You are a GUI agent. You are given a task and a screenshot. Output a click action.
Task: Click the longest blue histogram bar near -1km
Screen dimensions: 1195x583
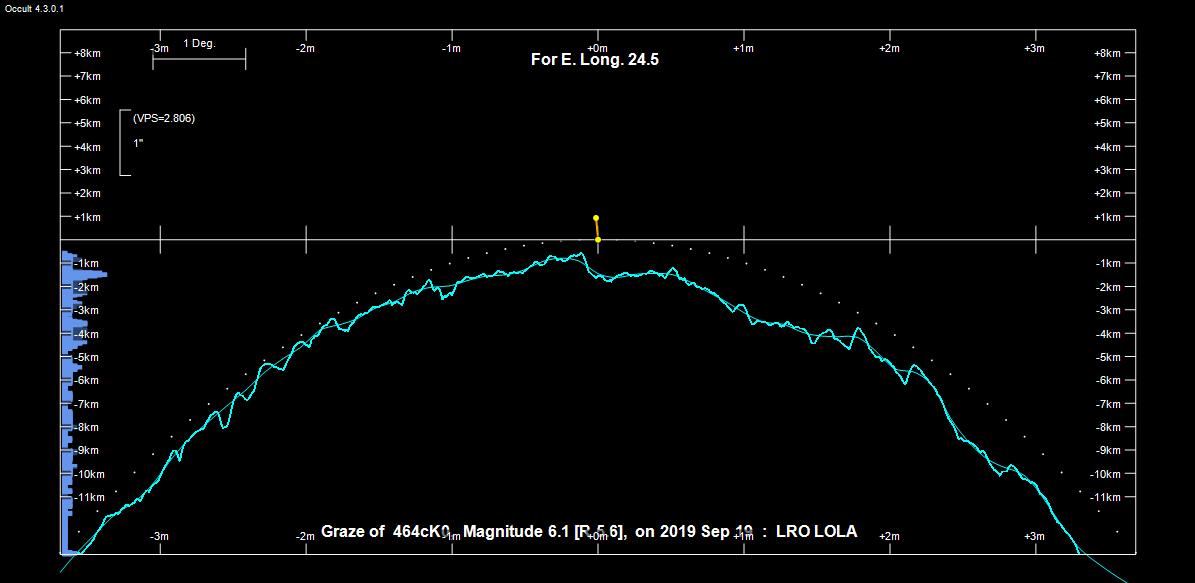tap(85, 274)
